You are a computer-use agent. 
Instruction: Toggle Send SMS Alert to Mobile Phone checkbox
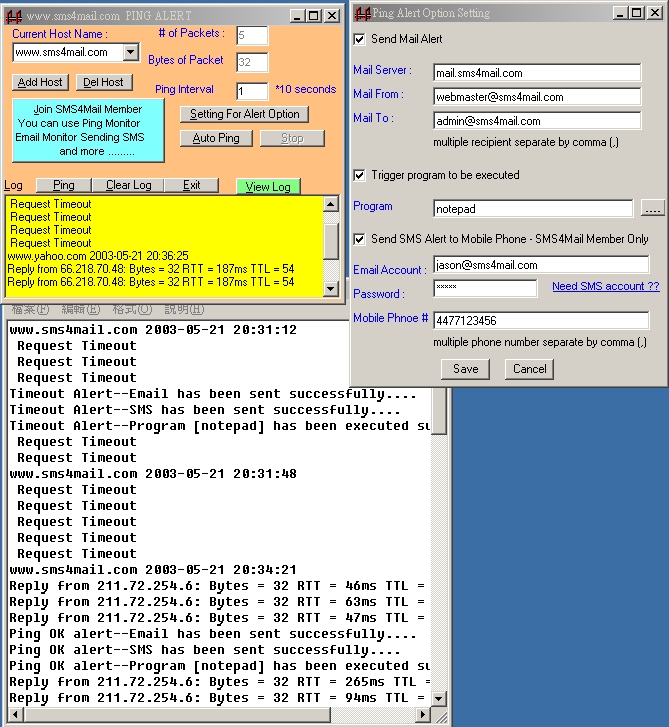(x=359, y=239)
